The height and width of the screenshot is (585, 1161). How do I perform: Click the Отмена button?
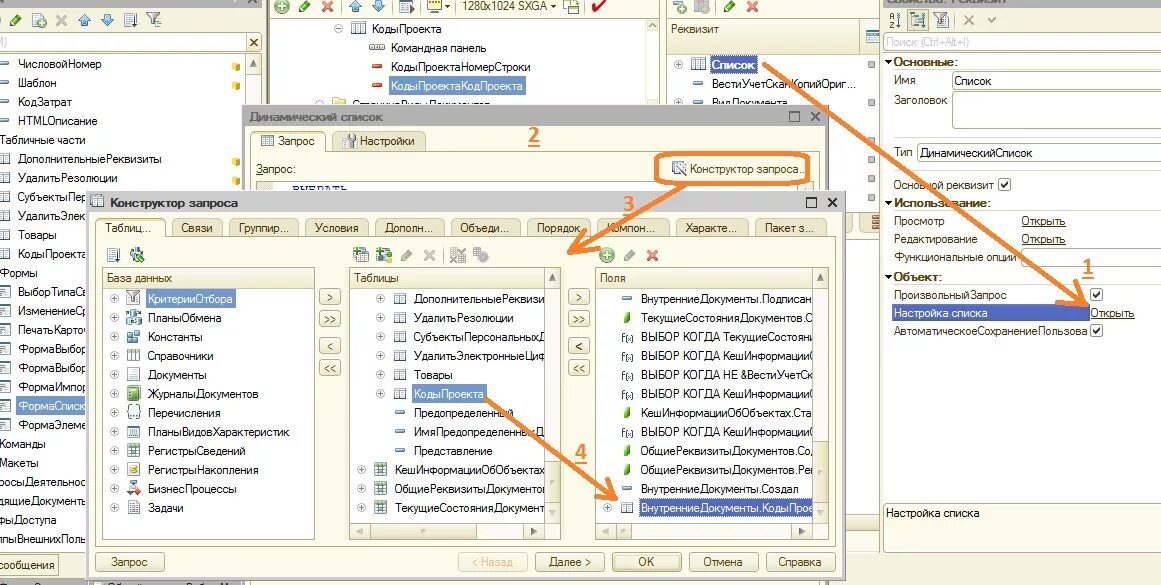tap(723, 562)
